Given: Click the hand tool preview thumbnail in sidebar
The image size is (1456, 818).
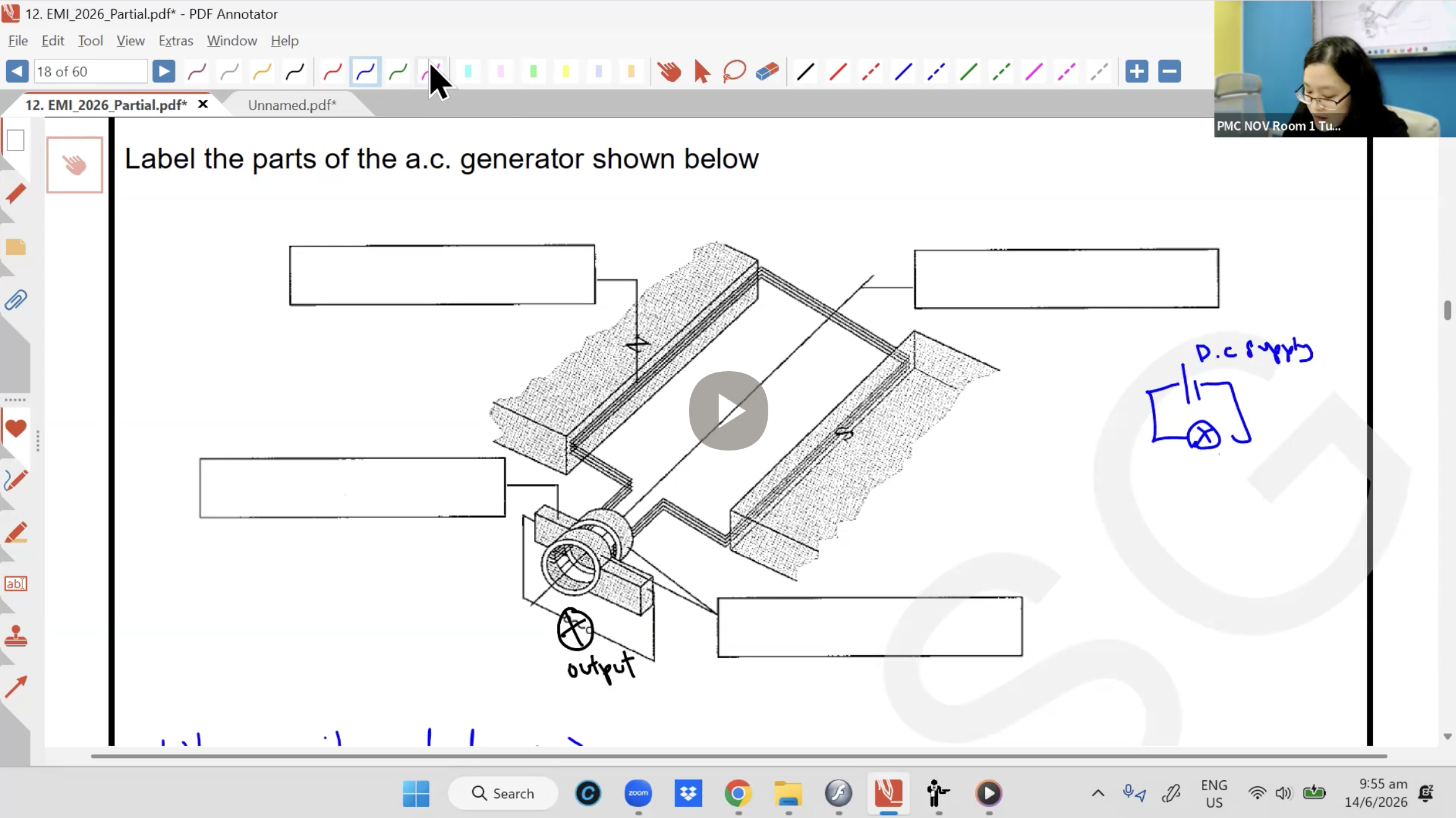Looking at the screenshot, I should [x=74, y=165].
